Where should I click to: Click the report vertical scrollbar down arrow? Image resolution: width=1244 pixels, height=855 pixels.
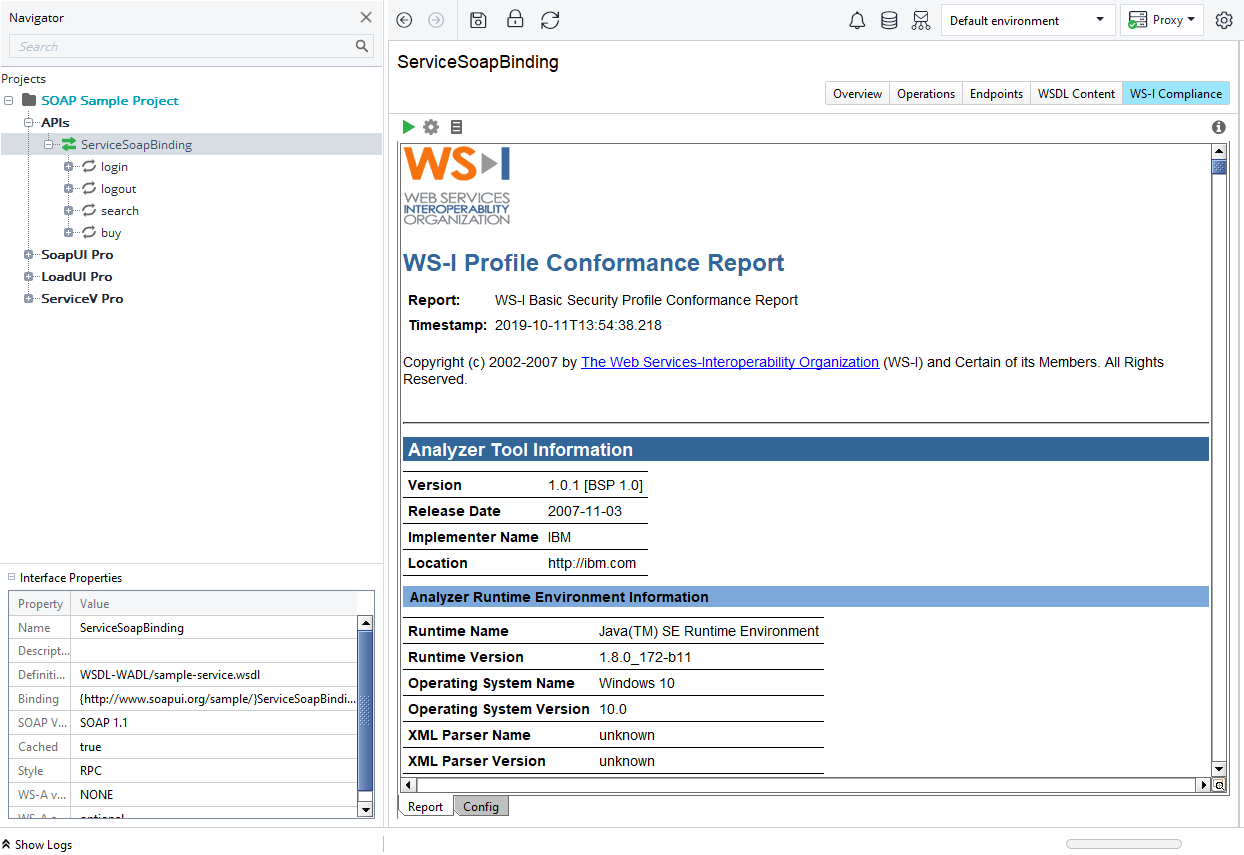pos(1219,770)
